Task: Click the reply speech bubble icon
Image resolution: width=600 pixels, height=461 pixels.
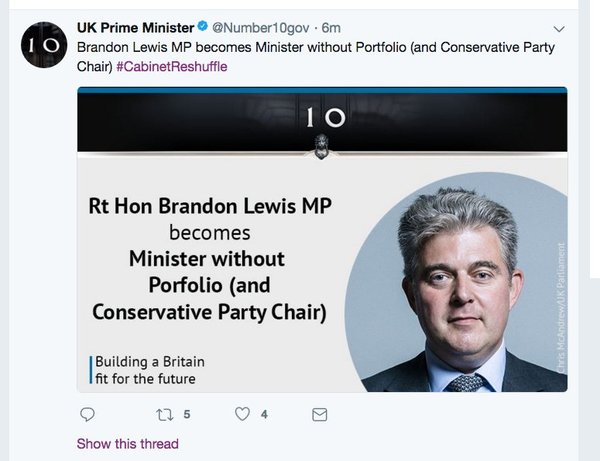Action: pos(87,413)
